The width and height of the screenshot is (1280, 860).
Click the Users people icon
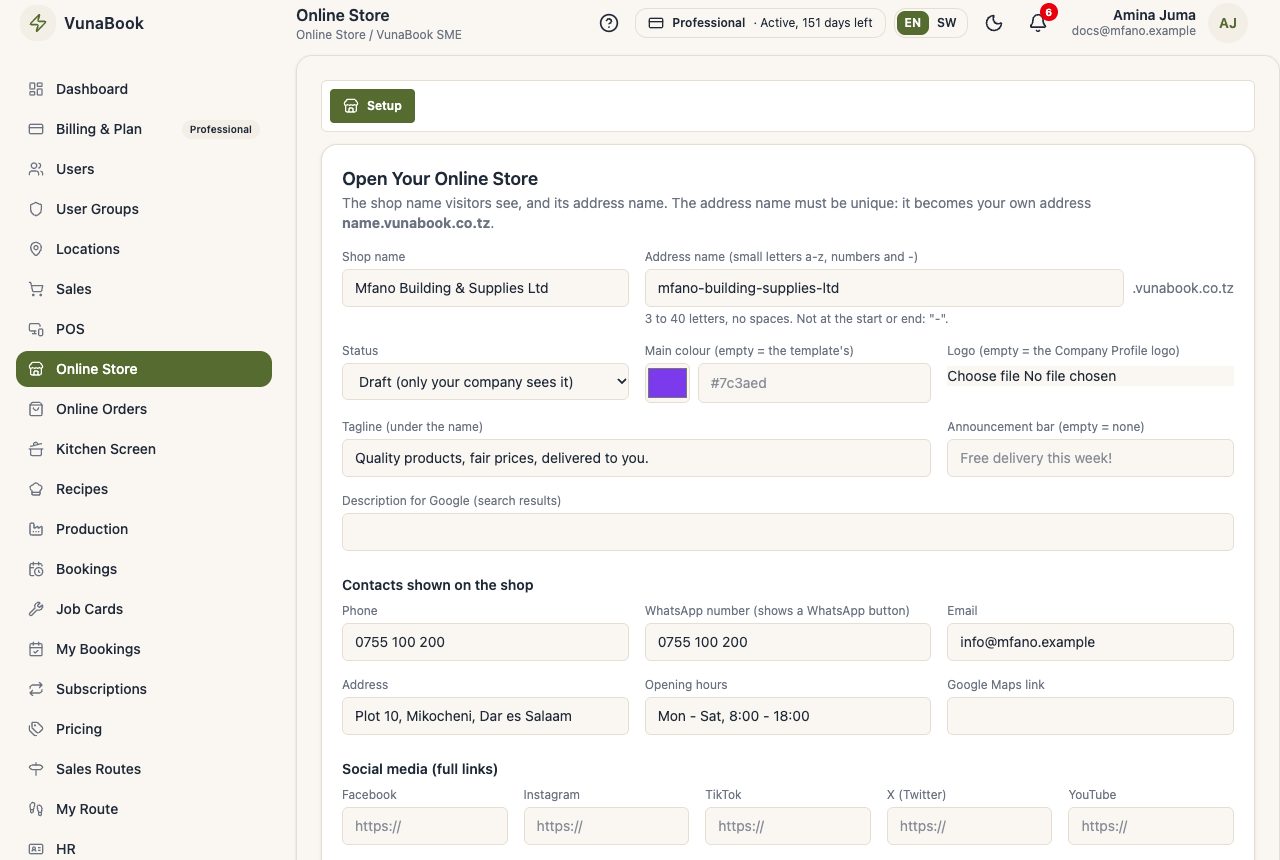36,169
